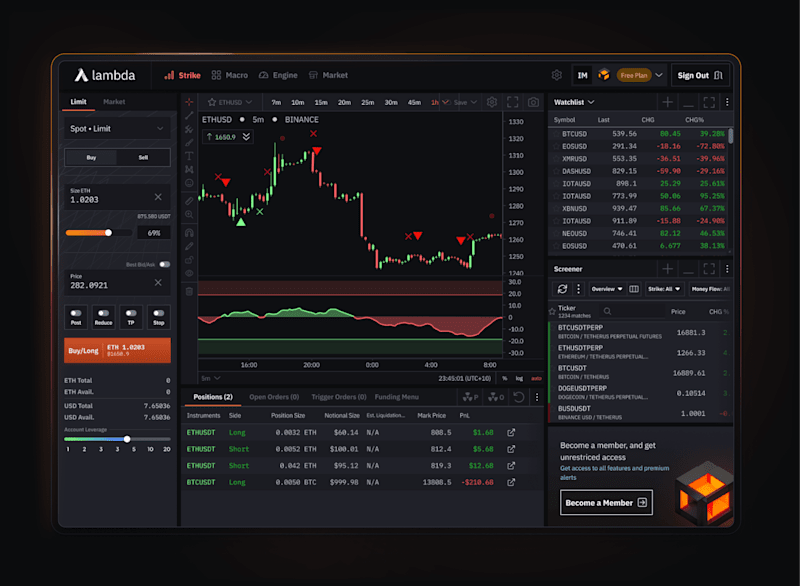
Task: Click the Screener ticker search field
Action: point(633,311)
